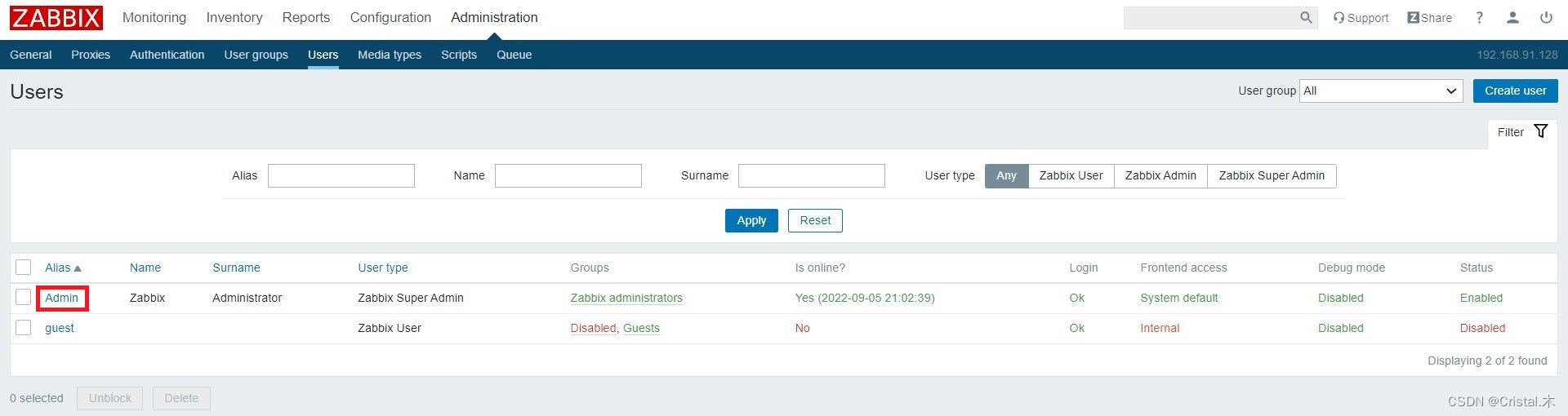1568x416 pixels.
Task: Go to Proxies submenu
Action: point(91,55)
